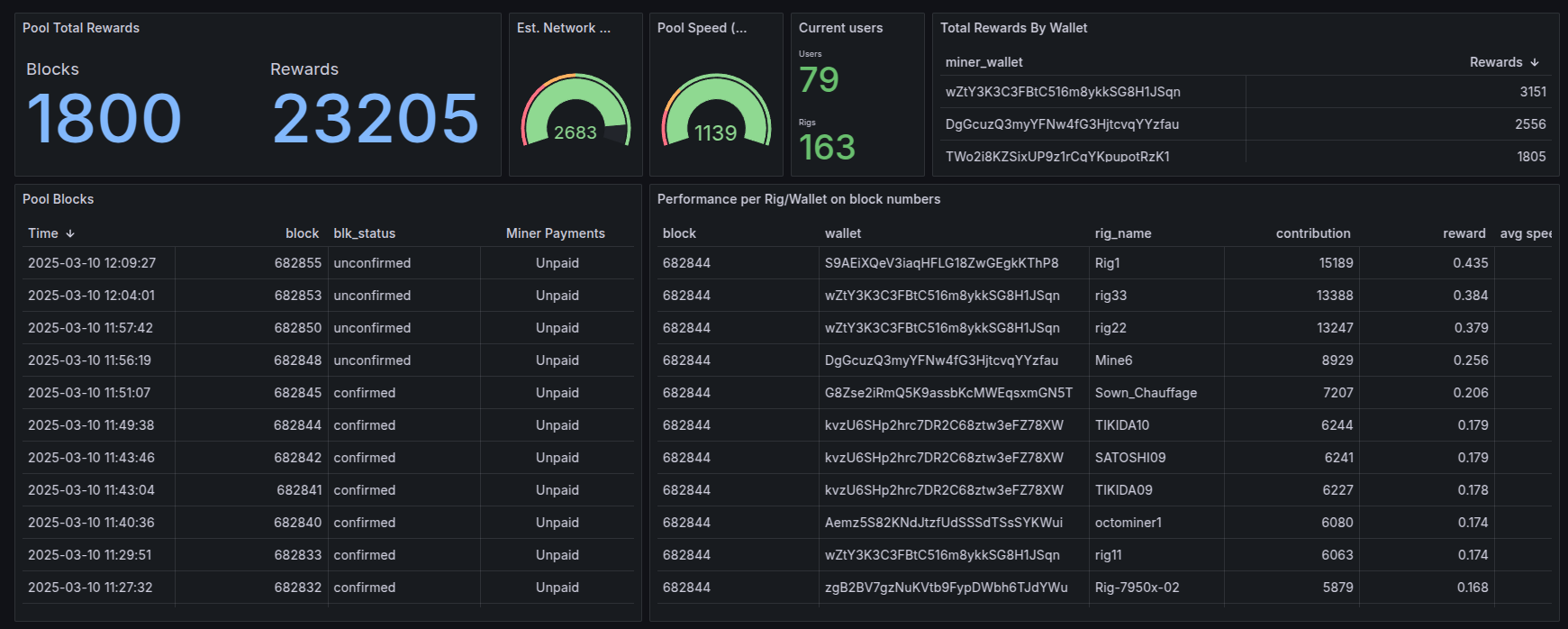Sort wallets by miner_wallet header
Screen dimensions: 1568x629
point(984,62)
